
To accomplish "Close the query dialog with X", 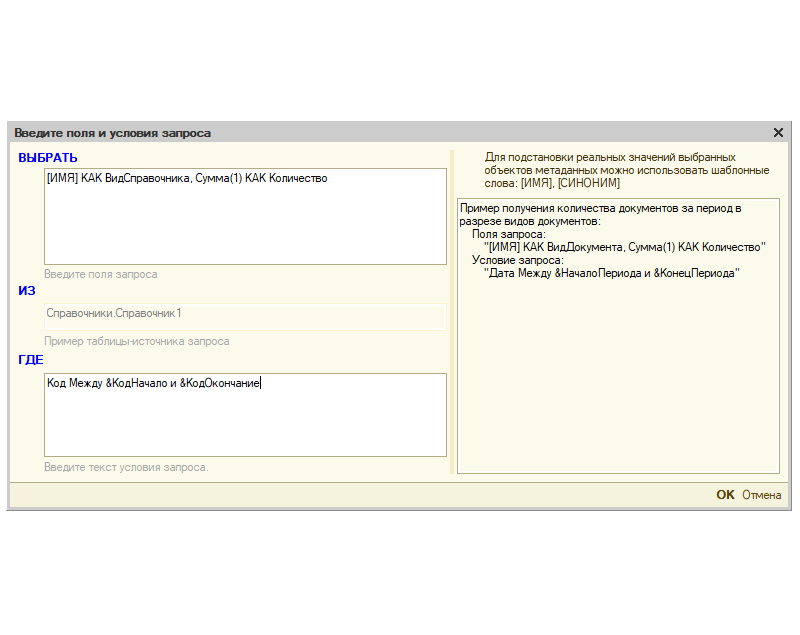I will 778,132.
